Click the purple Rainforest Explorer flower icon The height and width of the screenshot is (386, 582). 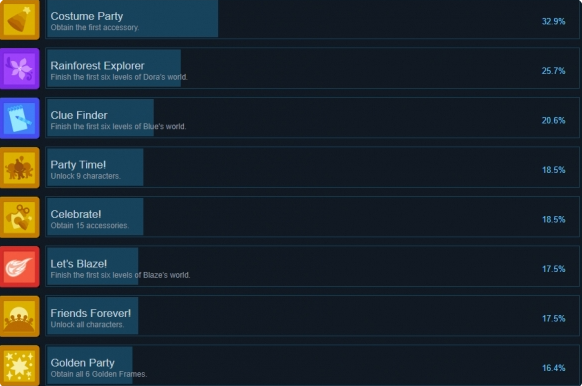[20, 69]
